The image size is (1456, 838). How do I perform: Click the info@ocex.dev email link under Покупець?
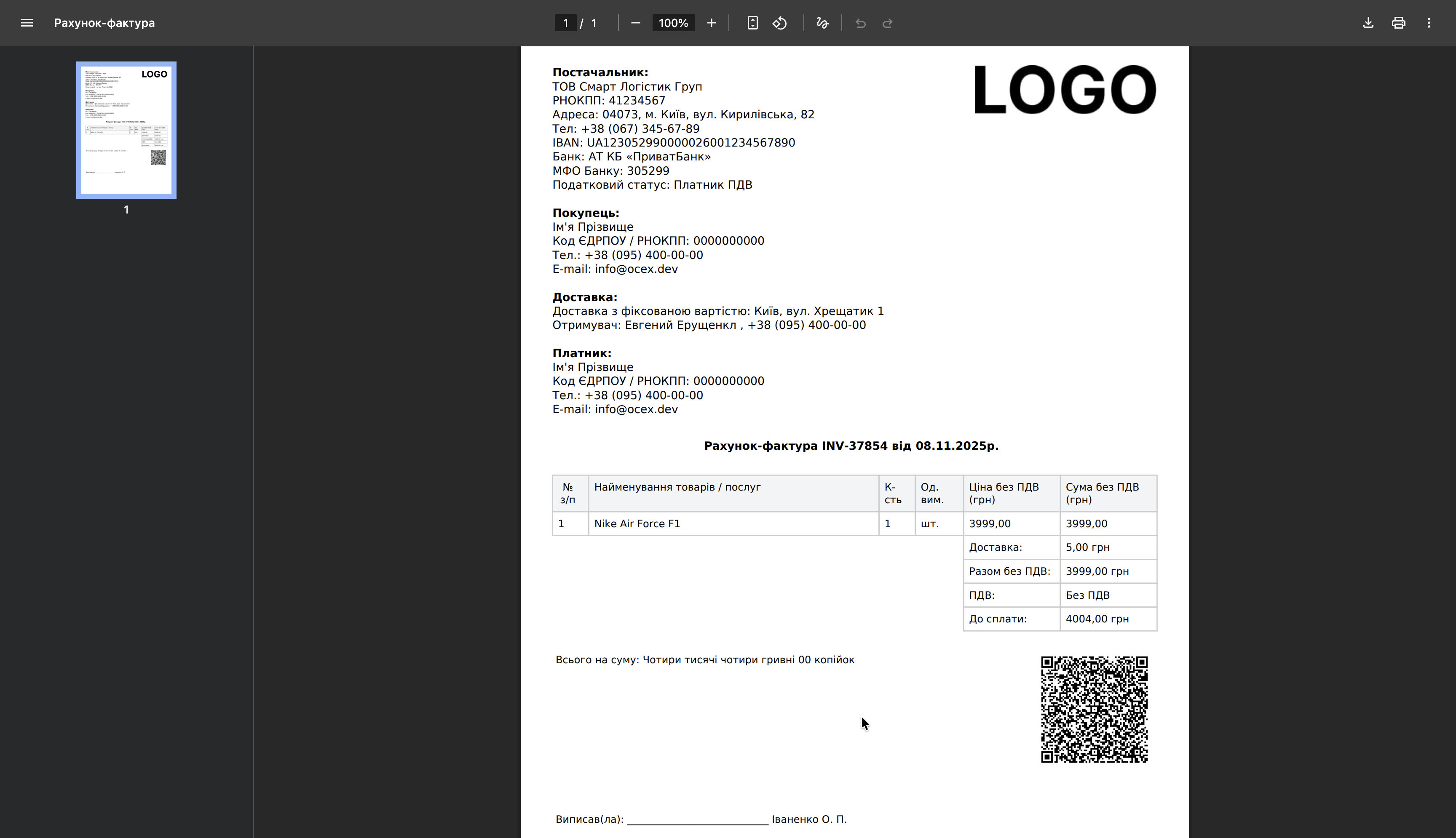[x=636, y=268]
